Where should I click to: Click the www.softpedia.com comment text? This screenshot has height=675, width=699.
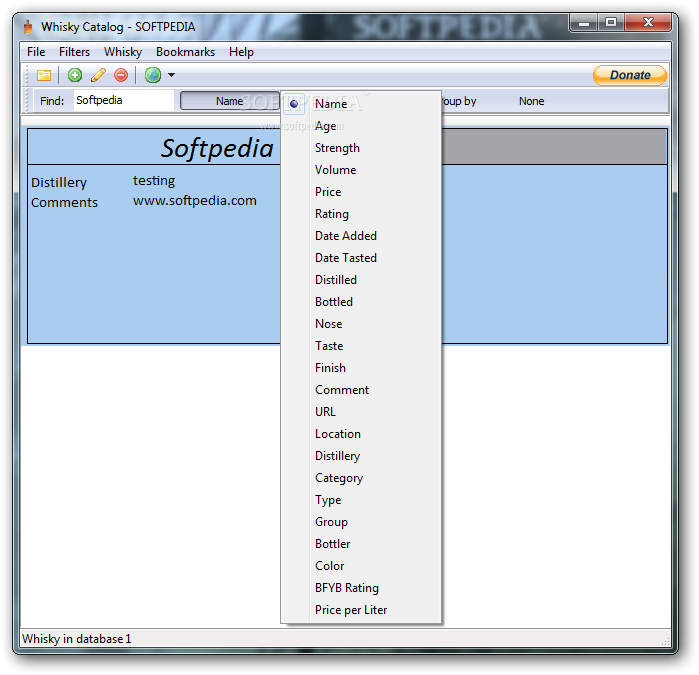tap(195, 201)
